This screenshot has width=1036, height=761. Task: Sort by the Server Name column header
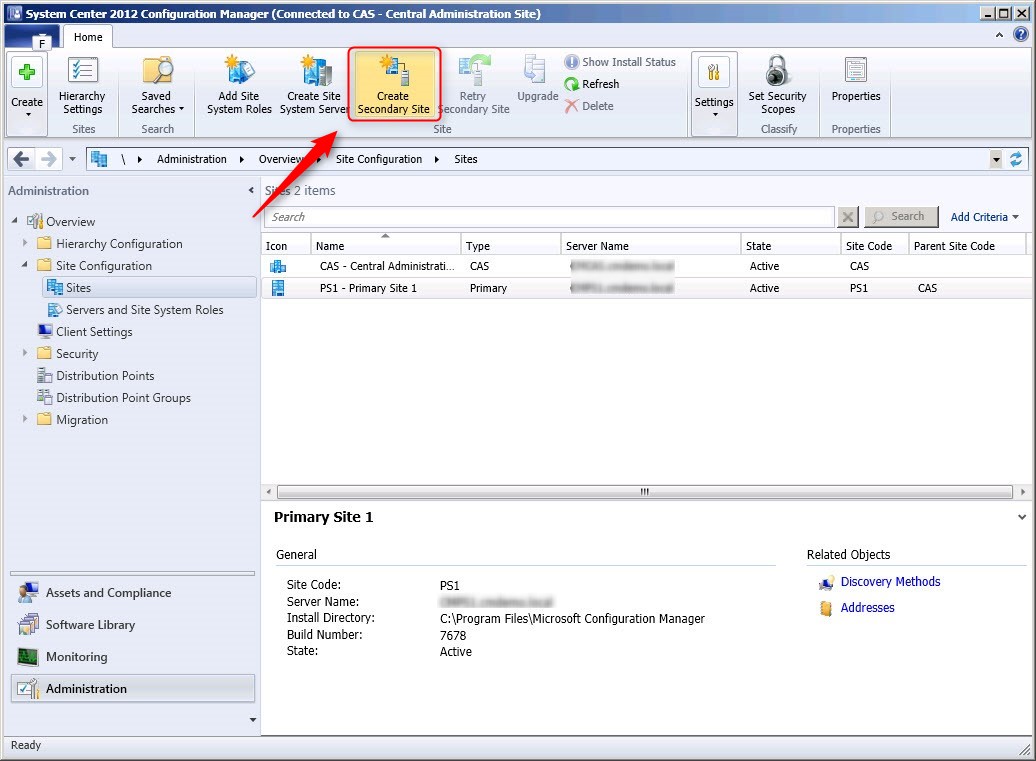[650, 245]
